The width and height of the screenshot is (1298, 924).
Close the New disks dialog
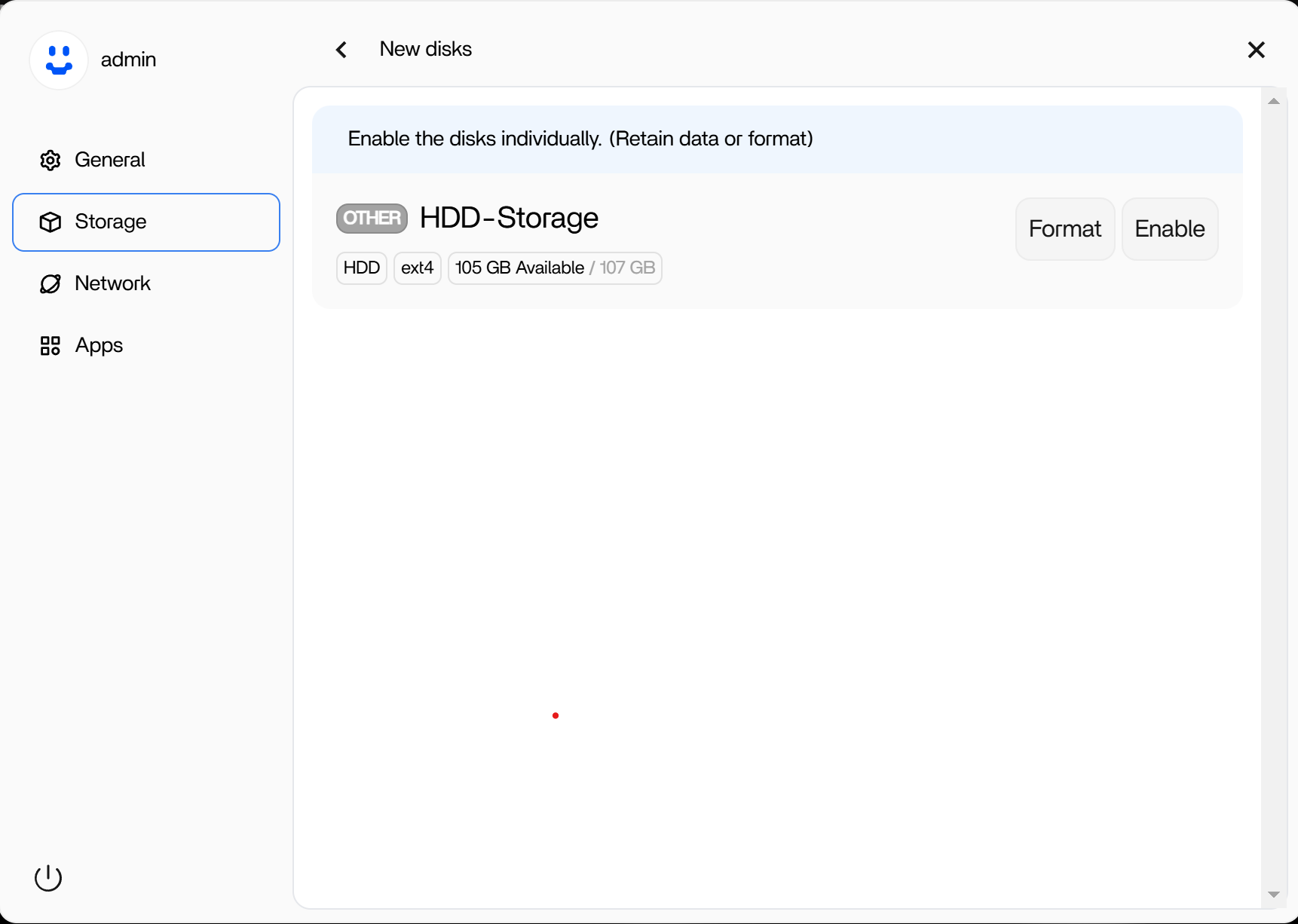(1256, 50)
